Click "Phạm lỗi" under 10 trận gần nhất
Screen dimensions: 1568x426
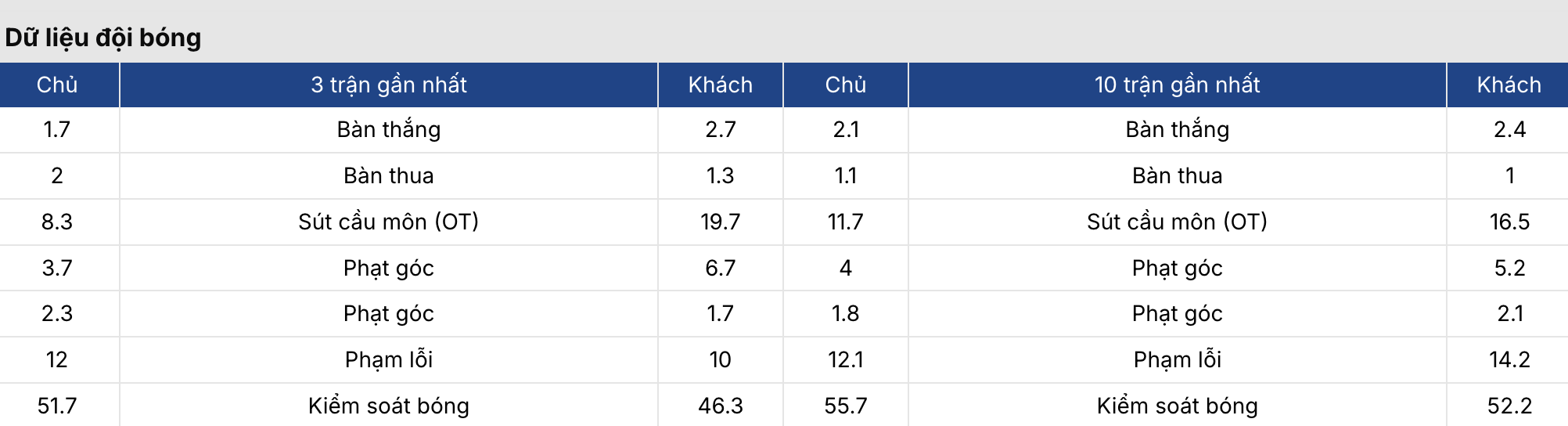coord(1177,359)
